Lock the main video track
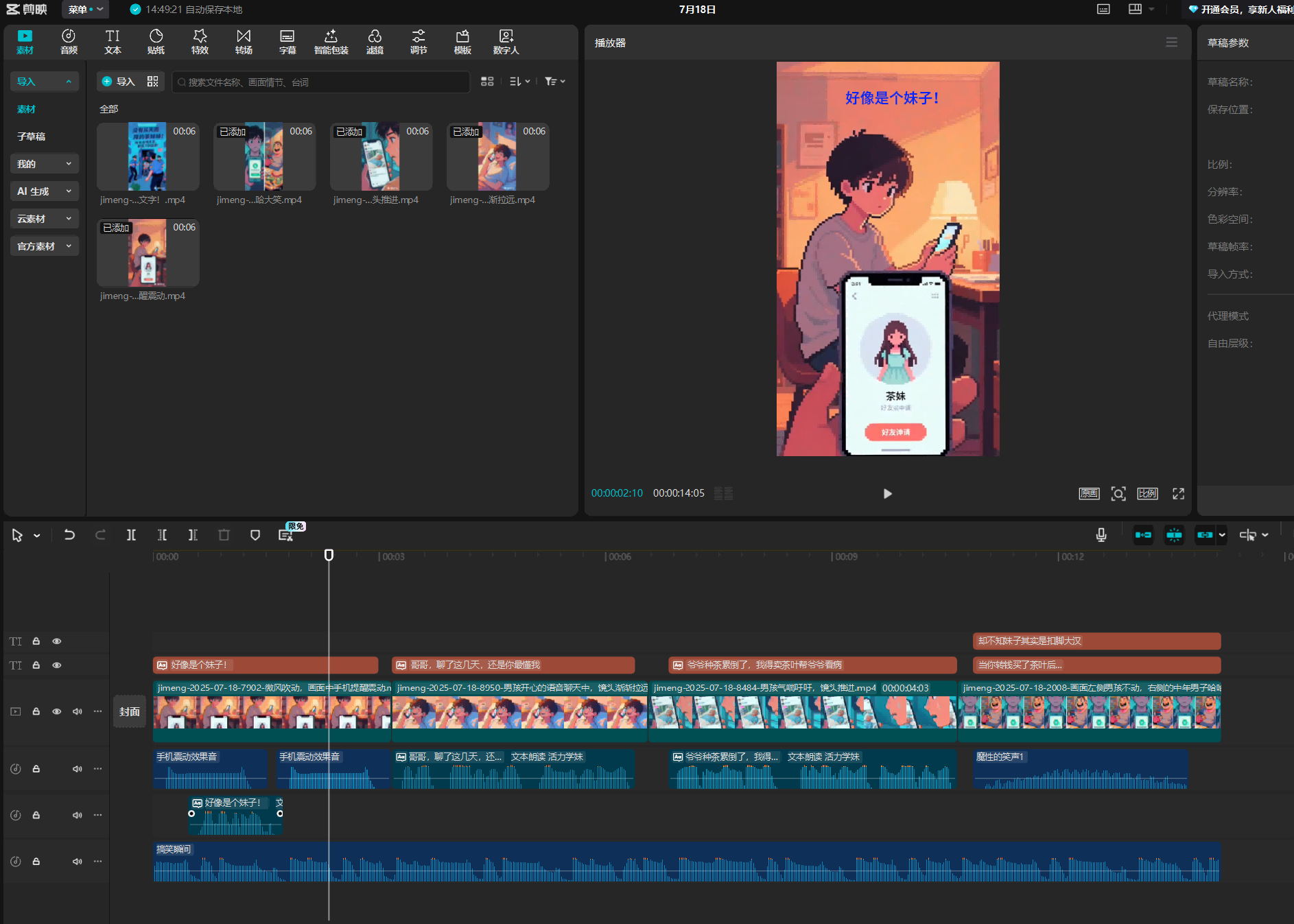 pyautogui.click(x=36, y=711)
